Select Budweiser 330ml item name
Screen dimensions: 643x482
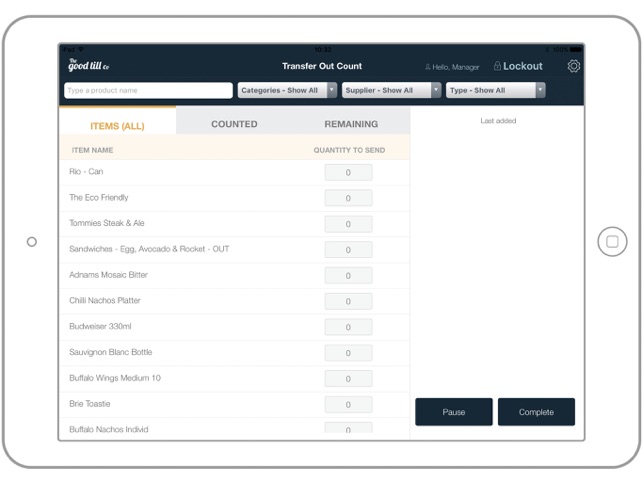click(100, 327)
